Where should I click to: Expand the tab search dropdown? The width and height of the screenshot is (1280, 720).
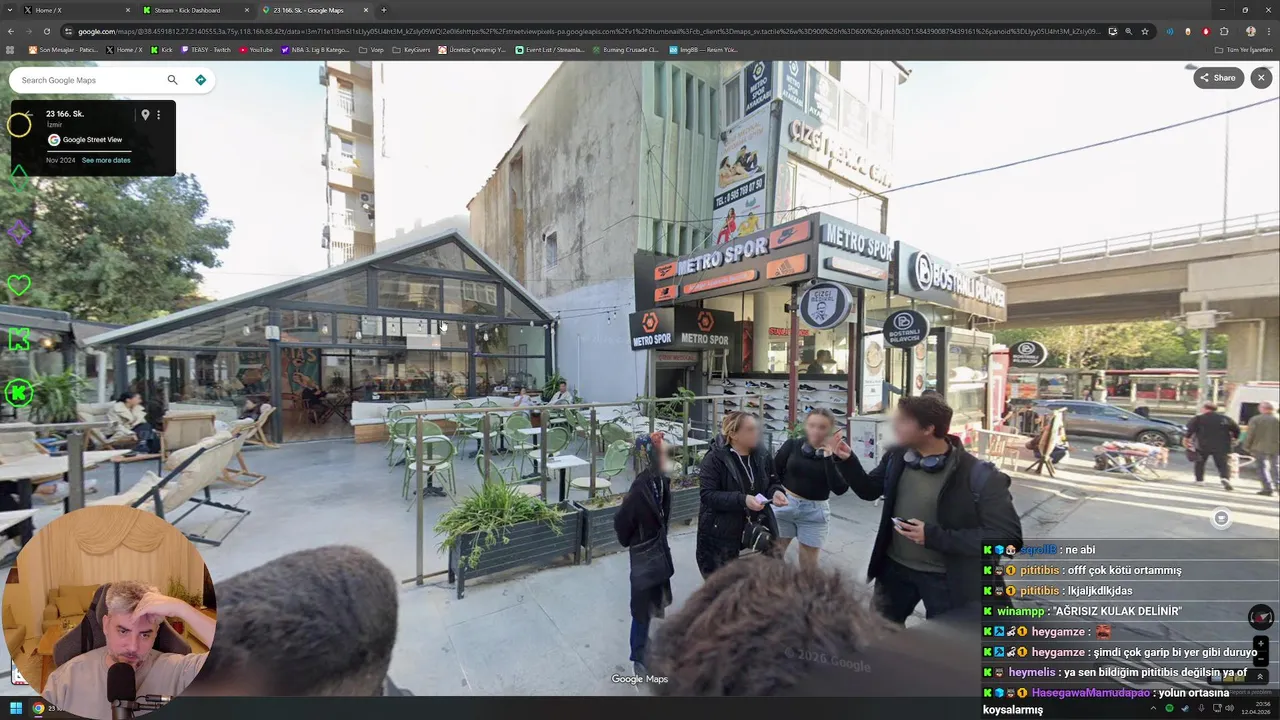click(9, 10)
